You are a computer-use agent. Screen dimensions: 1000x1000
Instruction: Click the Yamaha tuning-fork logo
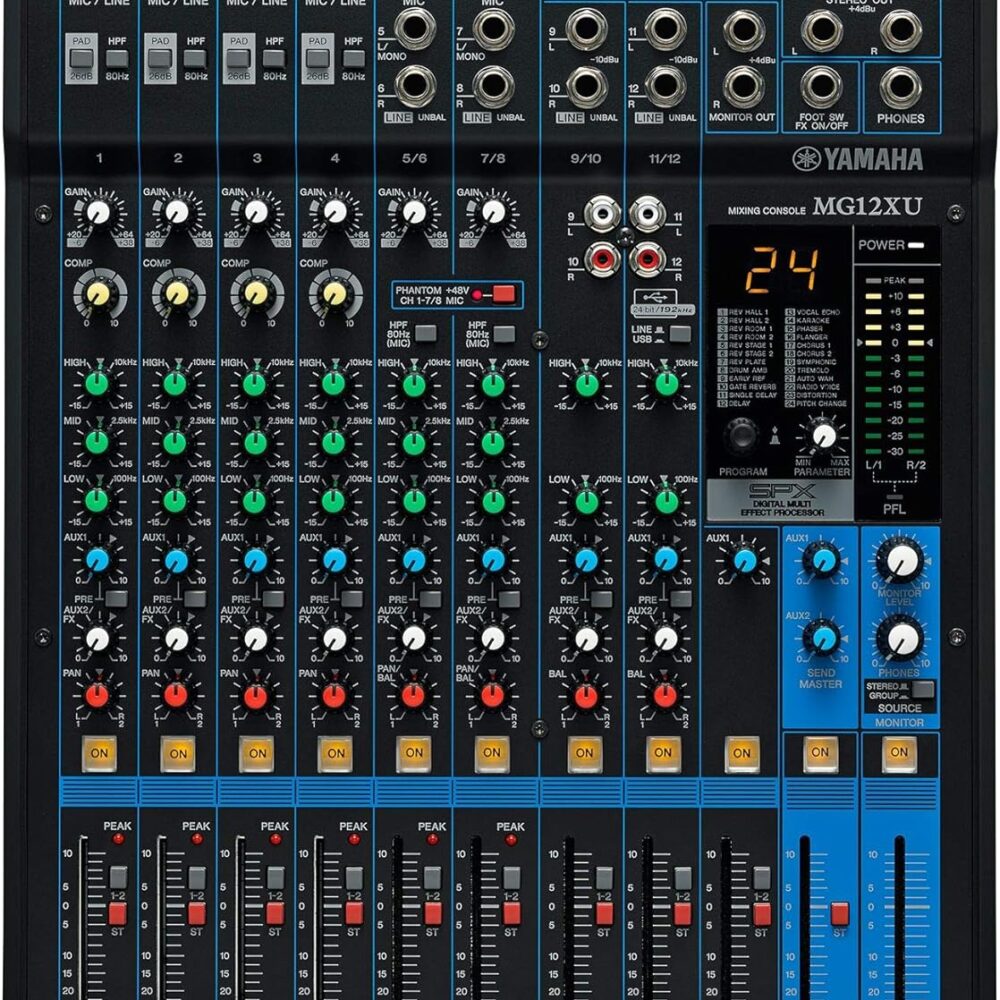point(806,159)
